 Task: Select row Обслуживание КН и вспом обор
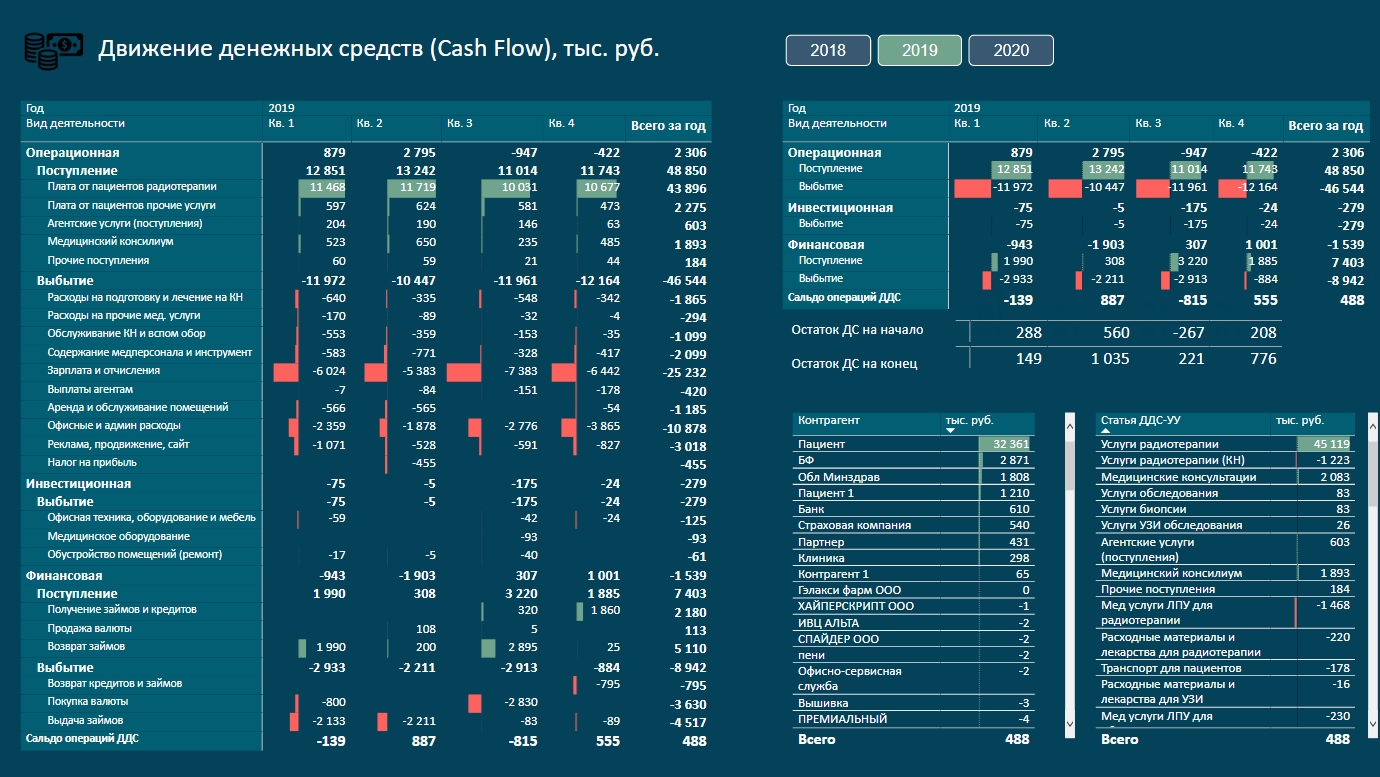(x=365, y=334)
